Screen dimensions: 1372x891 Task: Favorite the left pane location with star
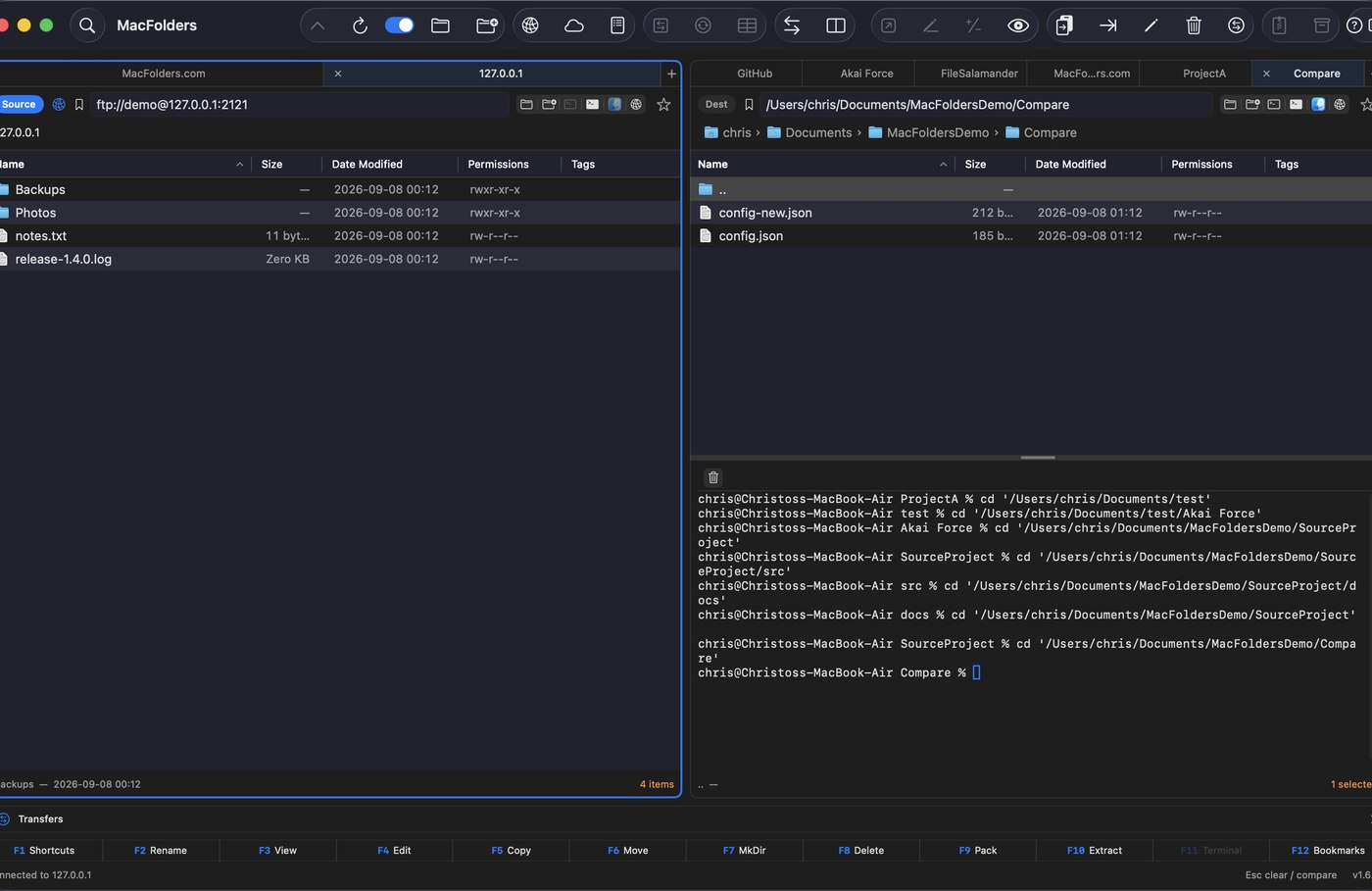[x=663, y=104]
